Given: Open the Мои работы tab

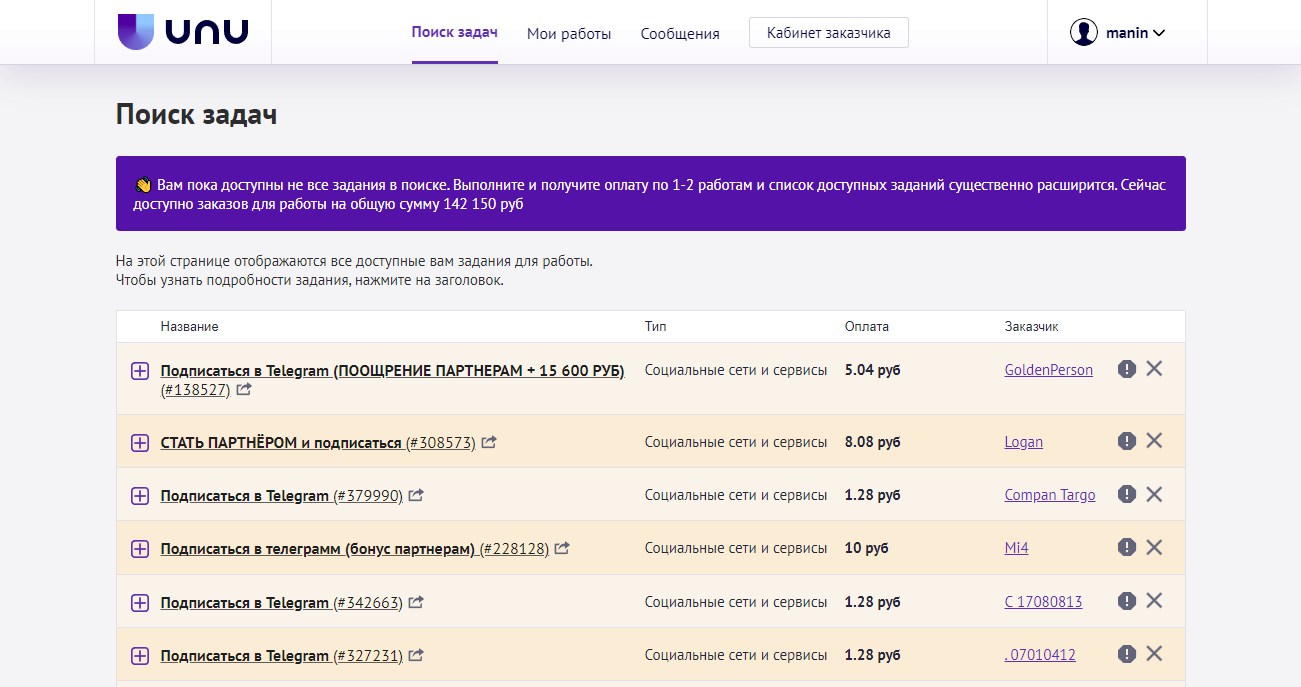Looking at the screenshot, I should [x=569, y=33].
